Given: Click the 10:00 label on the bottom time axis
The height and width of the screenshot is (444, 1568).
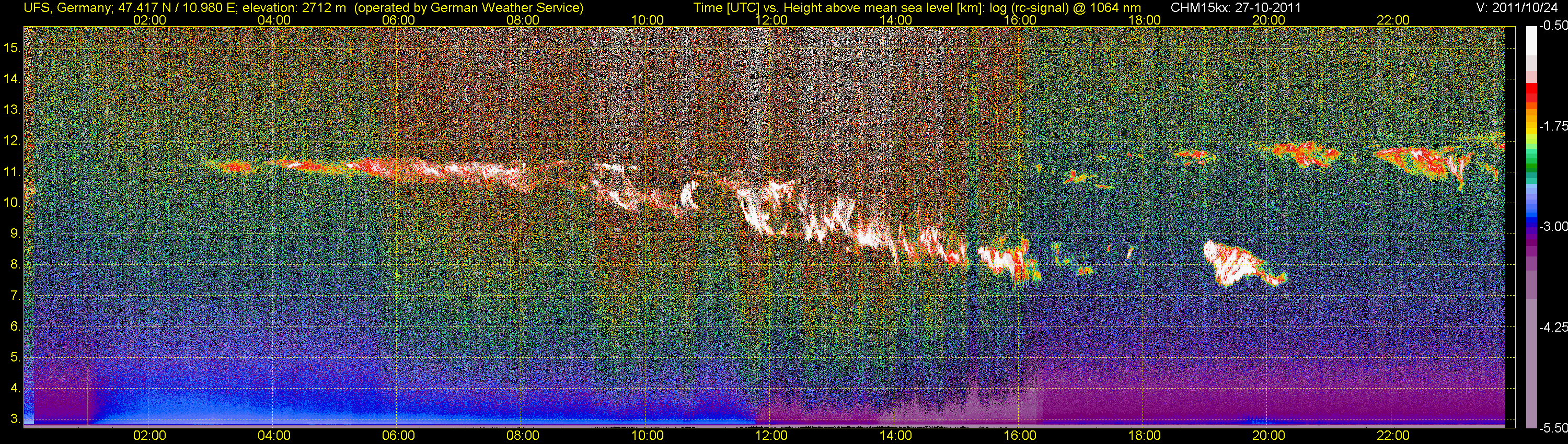Looking at the screenshot, I should (x=647, y=436).
